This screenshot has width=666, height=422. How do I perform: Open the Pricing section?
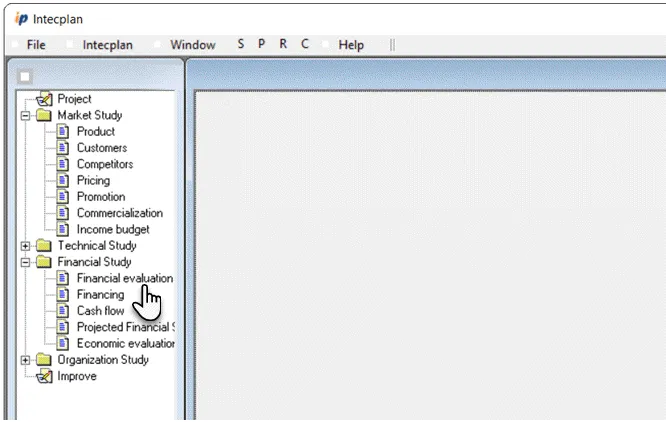(93, 180)
